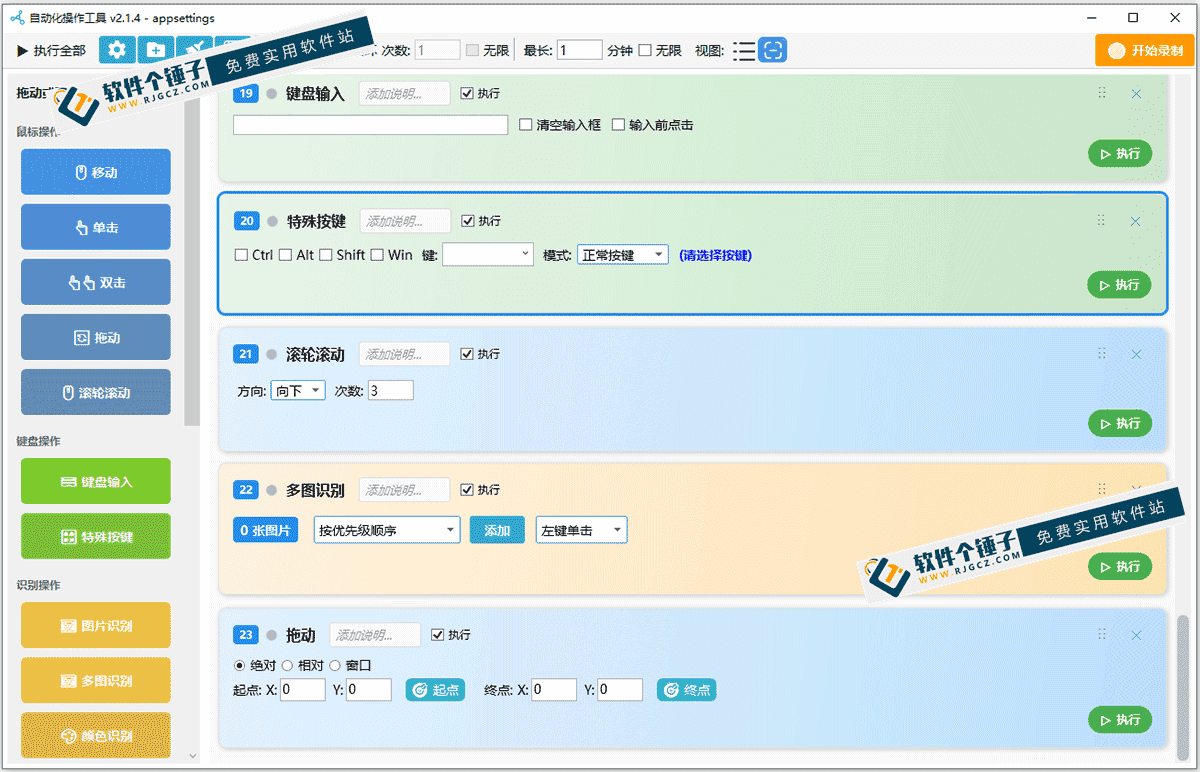The height and width of the screenshot is (772, 1200).
Task: Delete step 23 using X icon
Action: click(1136, 635)
